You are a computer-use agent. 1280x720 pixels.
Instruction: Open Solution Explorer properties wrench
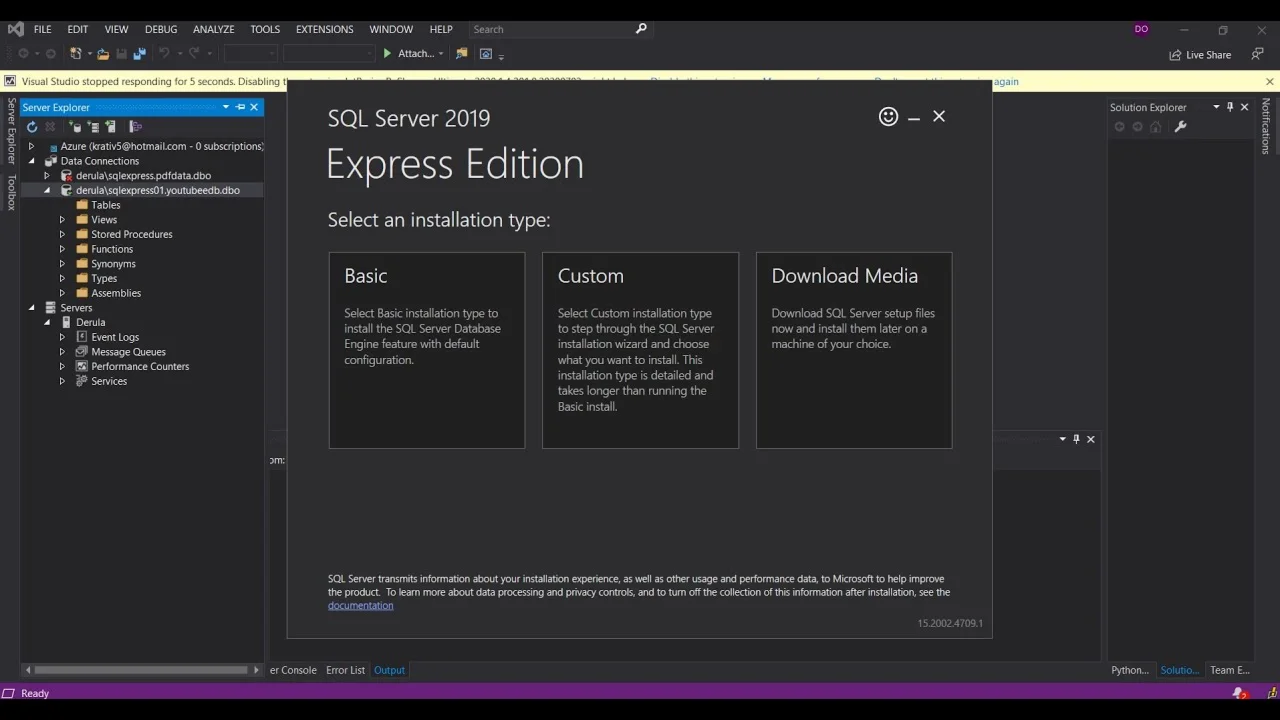(1180, 127)
